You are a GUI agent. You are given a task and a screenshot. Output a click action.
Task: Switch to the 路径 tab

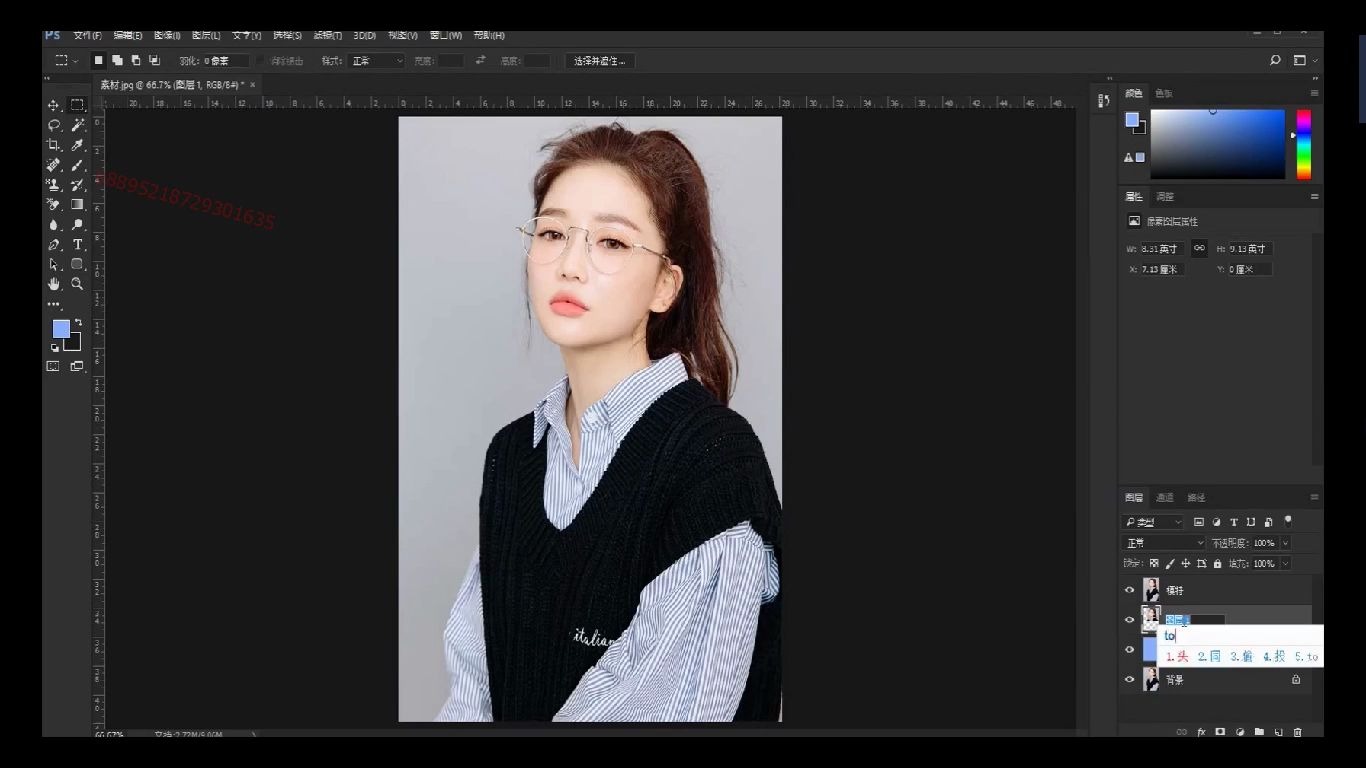pos(1196,497)
